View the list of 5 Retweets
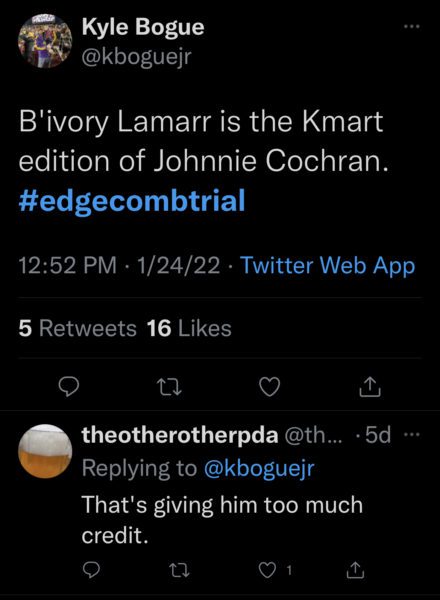This screenshot has height=600, width=440. [x=77, y=328]
